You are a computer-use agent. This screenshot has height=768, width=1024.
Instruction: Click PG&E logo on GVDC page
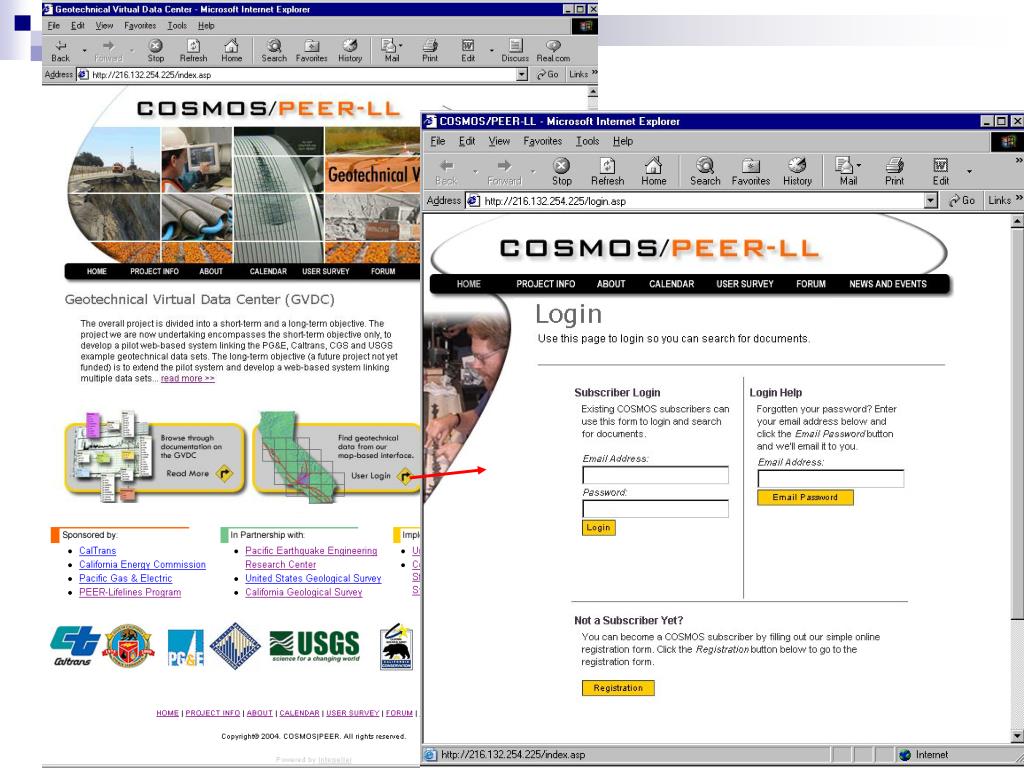click(x=185, y=647)
